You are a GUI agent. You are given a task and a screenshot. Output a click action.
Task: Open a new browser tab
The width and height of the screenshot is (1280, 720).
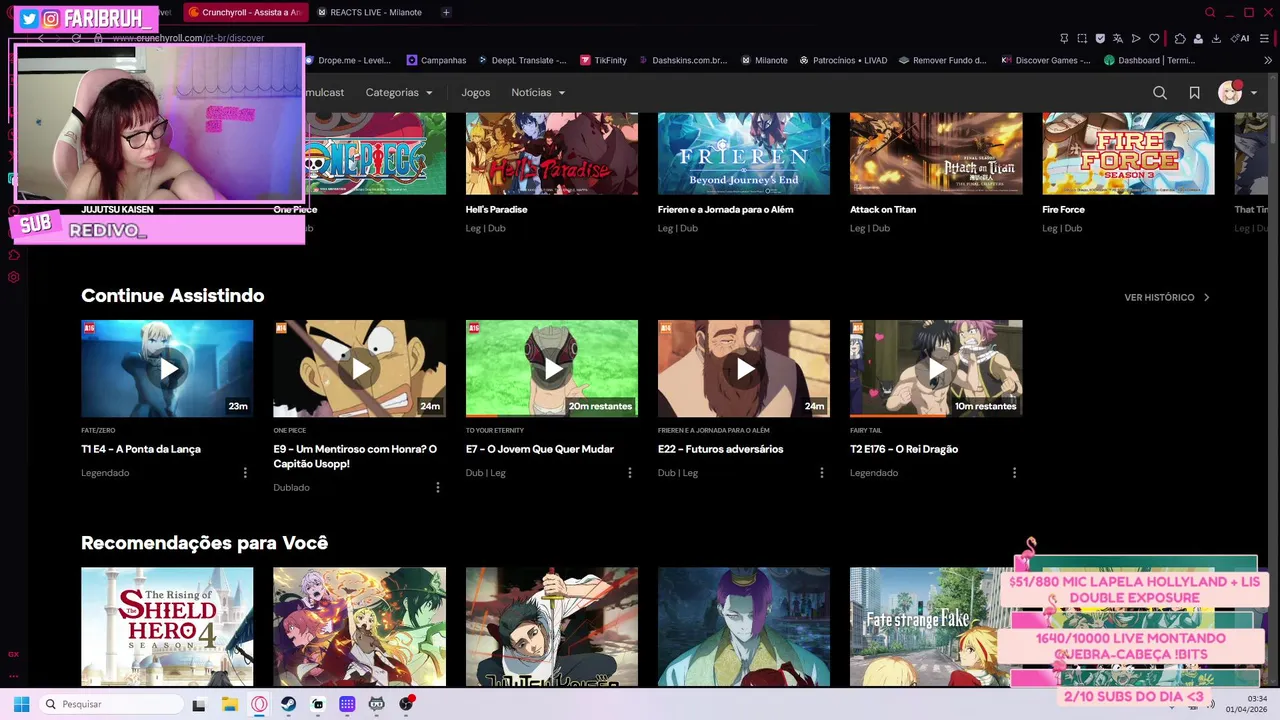[x=446, y=12]
